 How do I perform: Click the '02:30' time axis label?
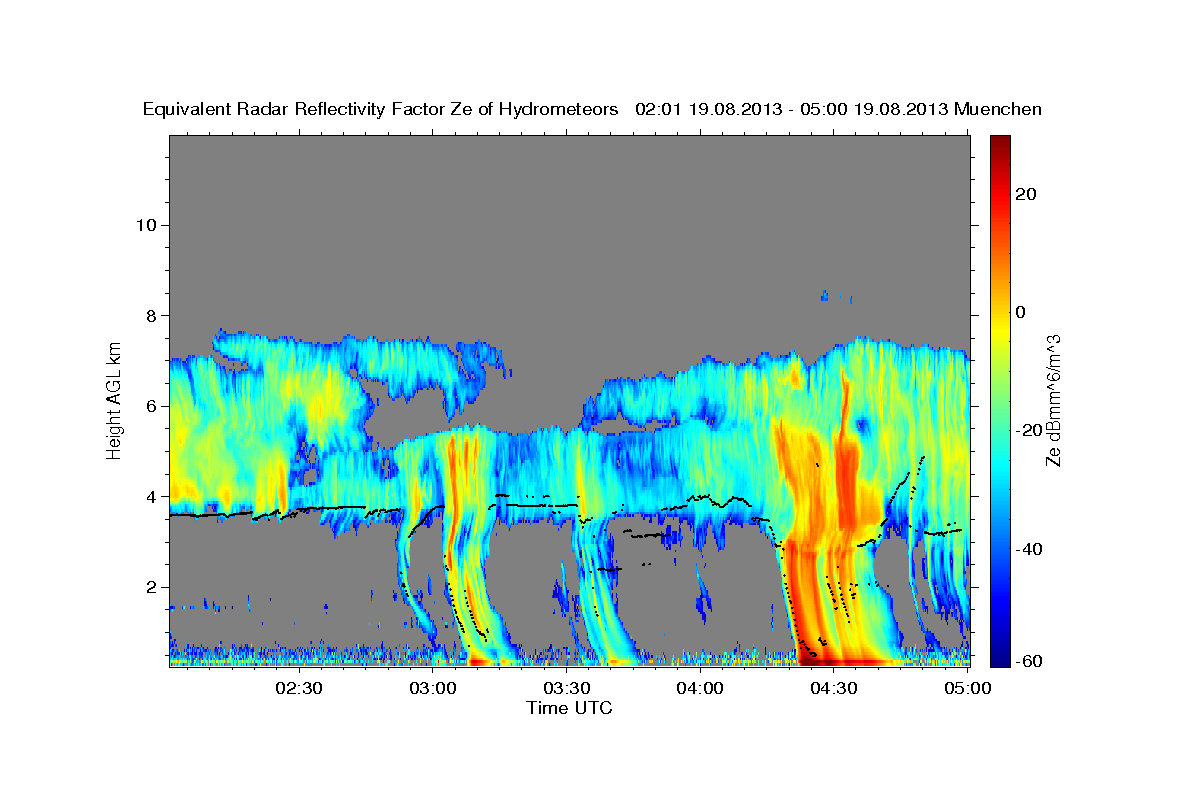pyautogui.click(x=298, y=687)
